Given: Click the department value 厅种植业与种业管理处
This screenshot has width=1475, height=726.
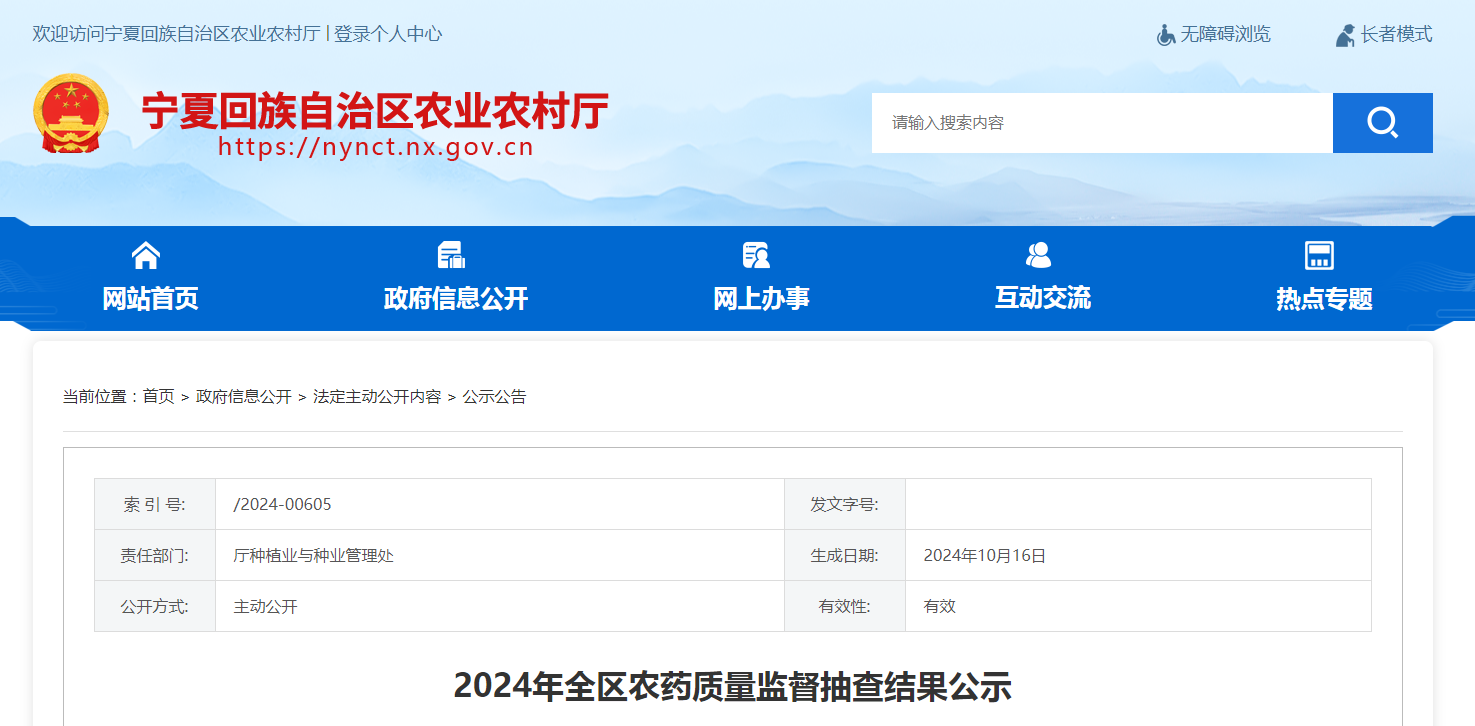Looking at the screenshot, I should (x=314, y=555).
